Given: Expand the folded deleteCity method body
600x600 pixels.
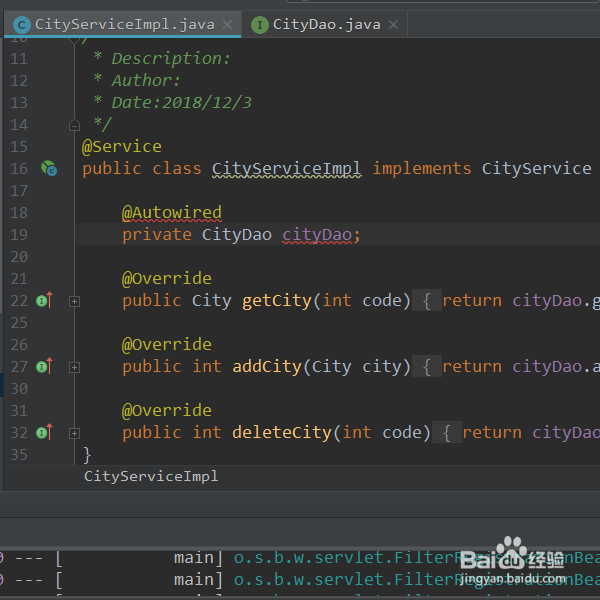Looking at the screenshot, I should pyautogui.click(x=74, y=434).
